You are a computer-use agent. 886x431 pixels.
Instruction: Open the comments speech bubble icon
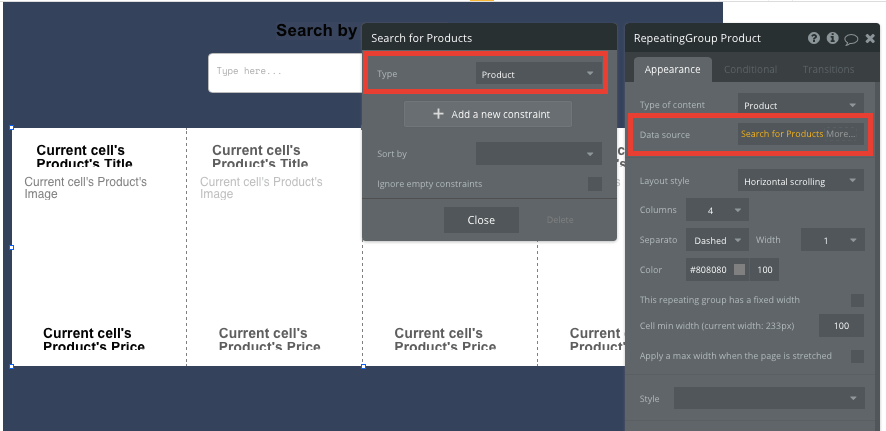851,38
